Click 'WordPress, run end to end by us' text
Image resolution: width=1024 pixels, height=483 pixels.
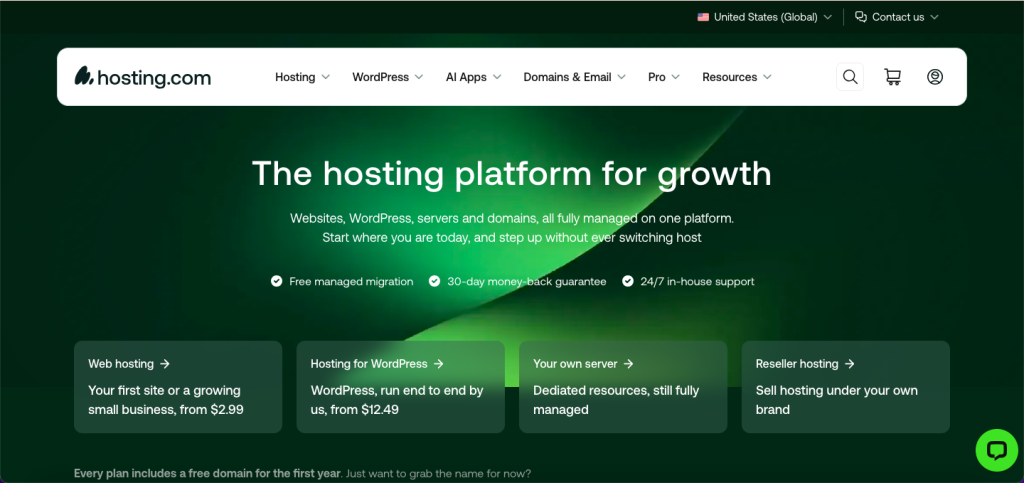397,400
